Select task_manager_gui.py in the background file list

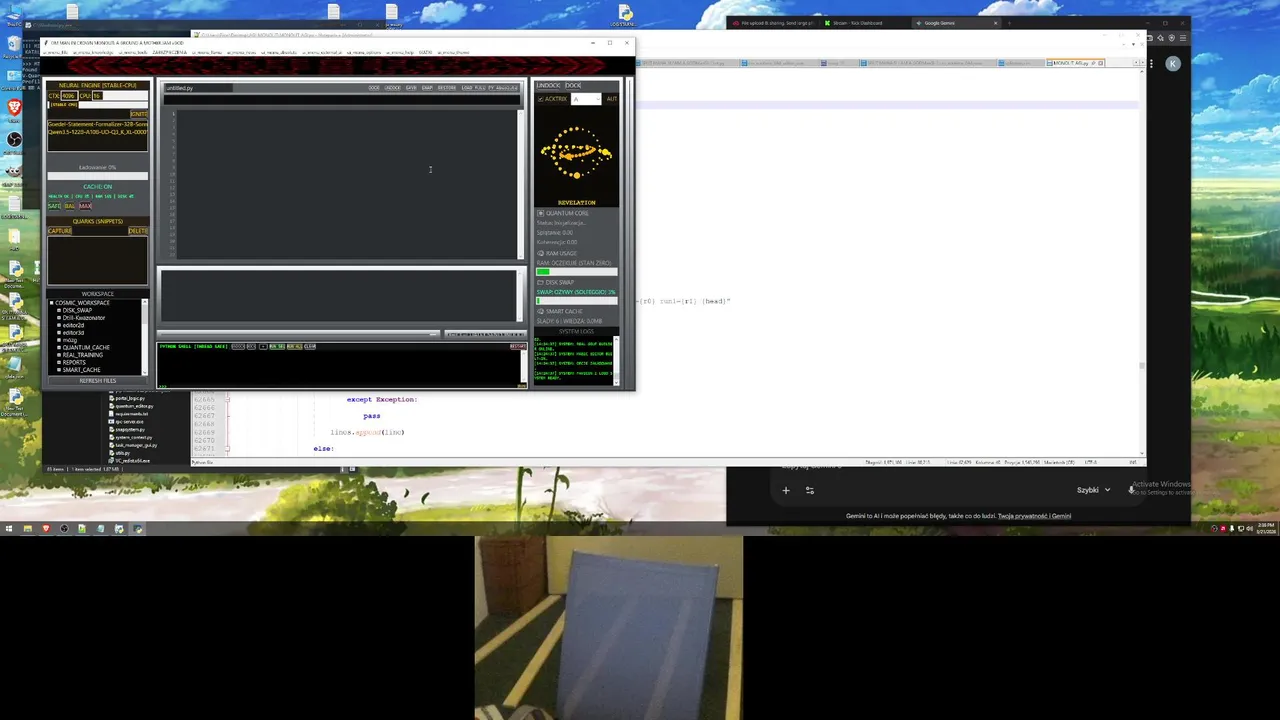pyautogui.click(x=136, y=445)
